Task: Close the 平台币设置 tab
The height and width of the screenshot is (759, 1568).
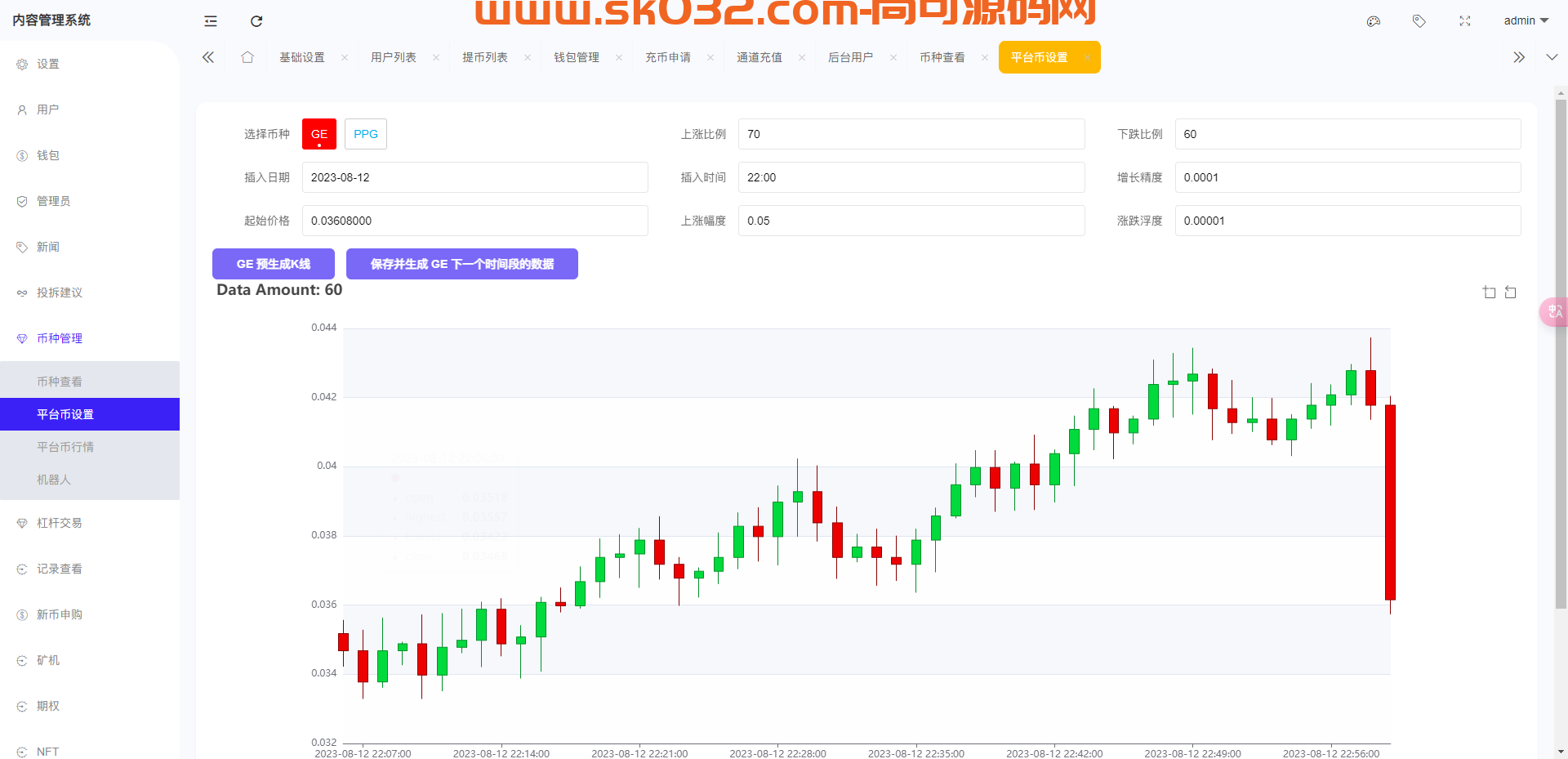Action: [1087, 57]
